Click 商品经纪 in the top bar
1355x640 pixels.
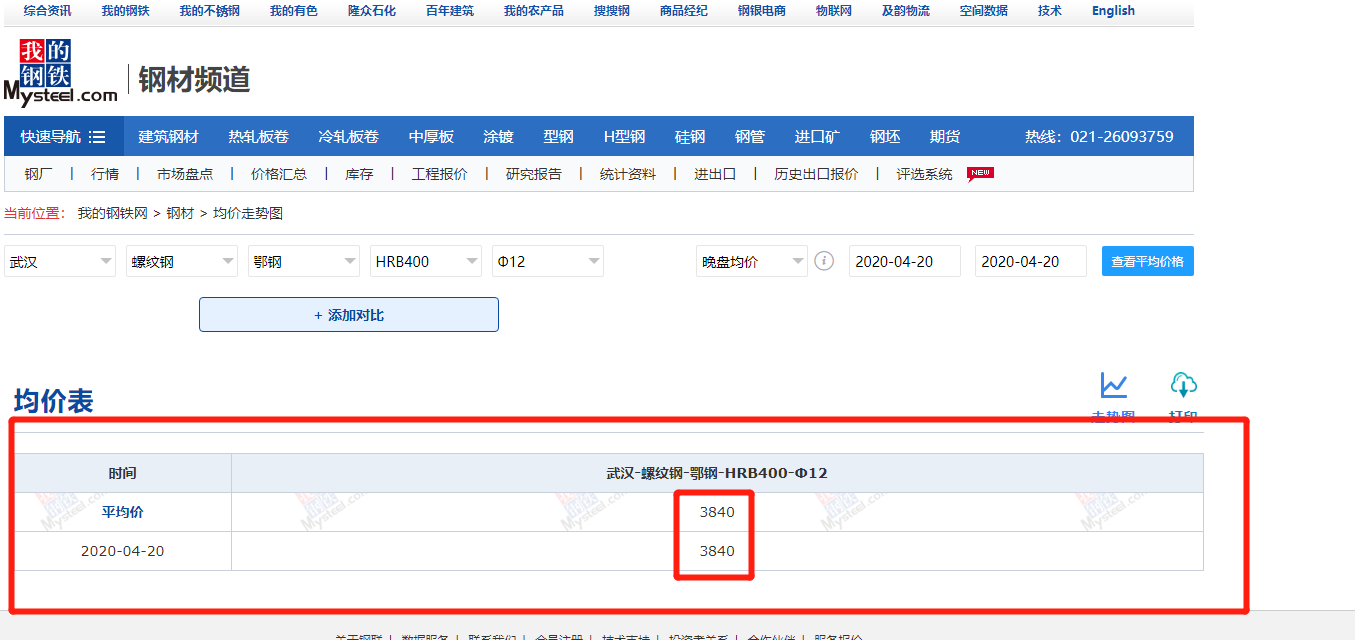684,11
